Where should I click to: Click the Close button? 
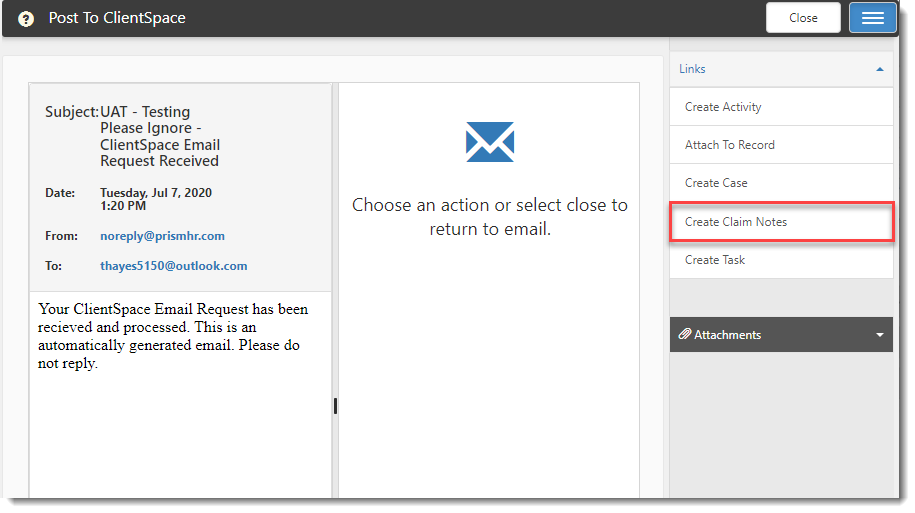pyautogui.click(x=803, y=18)
